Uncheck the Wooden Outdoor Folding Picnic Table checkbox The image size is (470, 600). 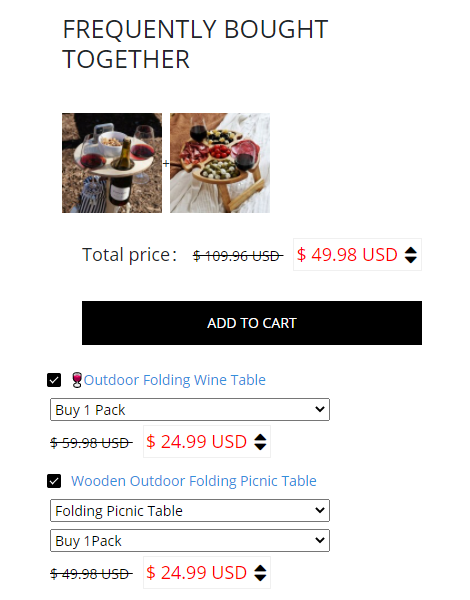pos(54,481)
